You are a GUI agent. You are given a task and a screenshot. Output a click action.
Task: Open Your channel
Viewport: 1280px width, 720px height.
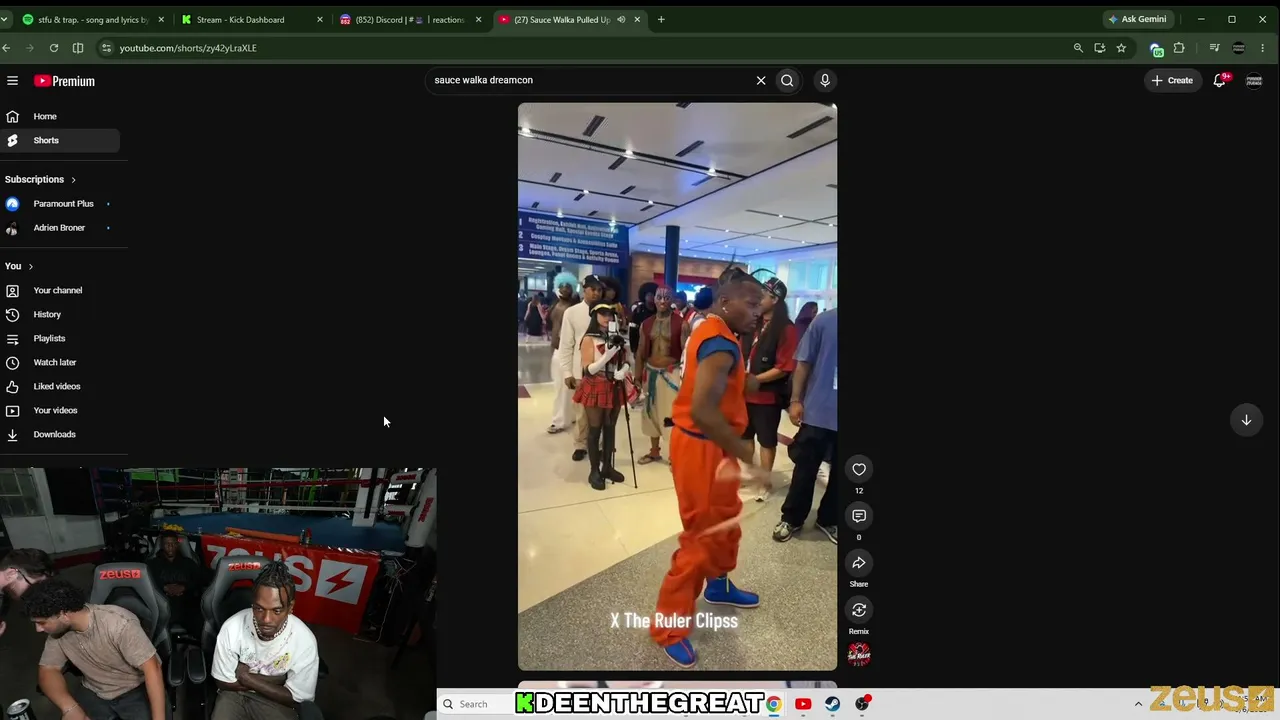click(x=58, y=290)
